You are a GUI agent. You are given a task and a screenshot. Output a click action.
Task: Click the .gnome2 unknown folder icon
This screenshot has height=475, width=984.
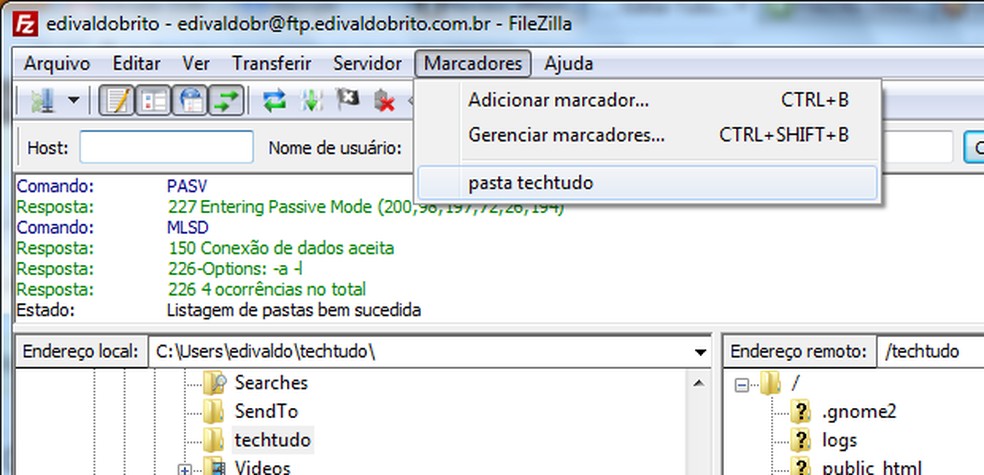(801, 411)
